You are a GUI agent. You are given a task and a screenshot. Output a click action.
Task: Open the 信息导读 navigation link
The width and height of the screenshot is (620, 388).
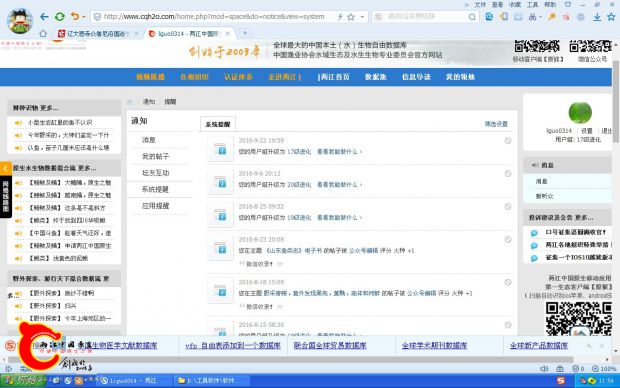(416, 77)
